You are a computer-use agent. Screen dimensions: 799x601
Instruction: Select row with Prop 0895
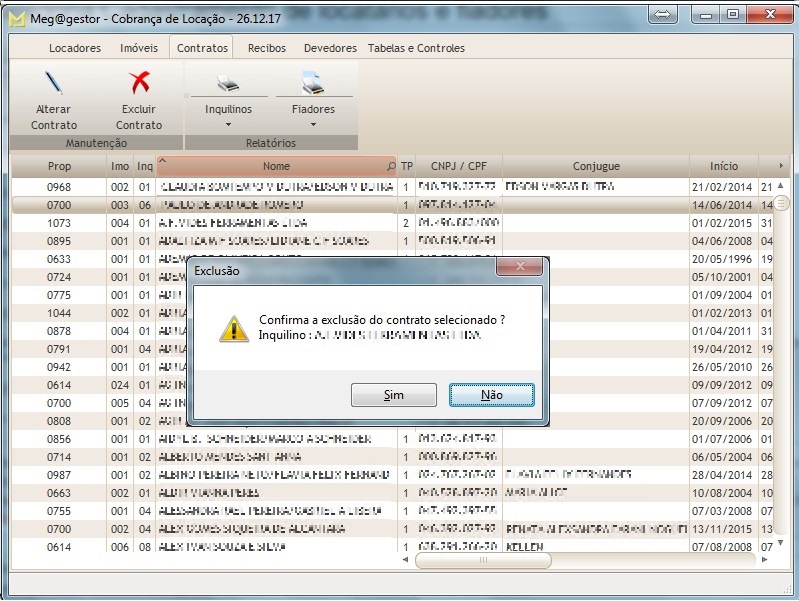(392, 241)
